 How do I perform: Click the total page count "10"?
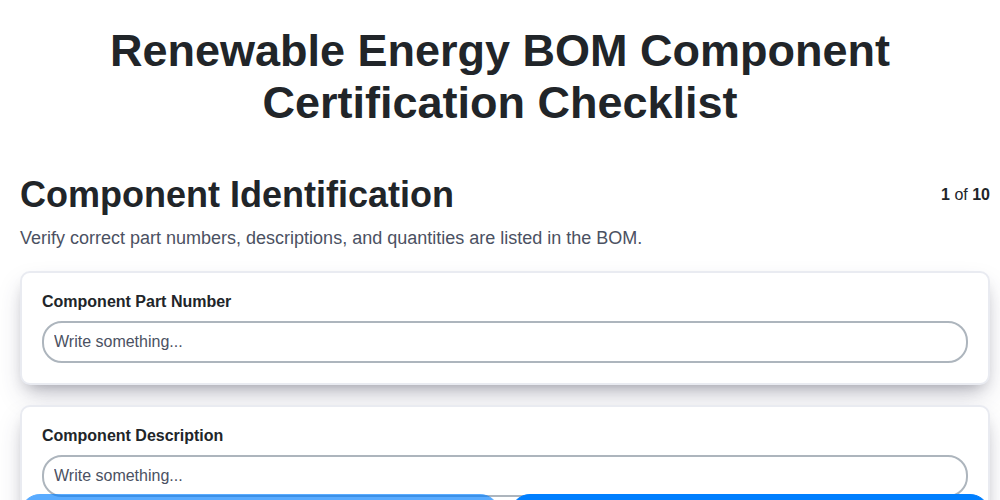click(x=981, y=194)
